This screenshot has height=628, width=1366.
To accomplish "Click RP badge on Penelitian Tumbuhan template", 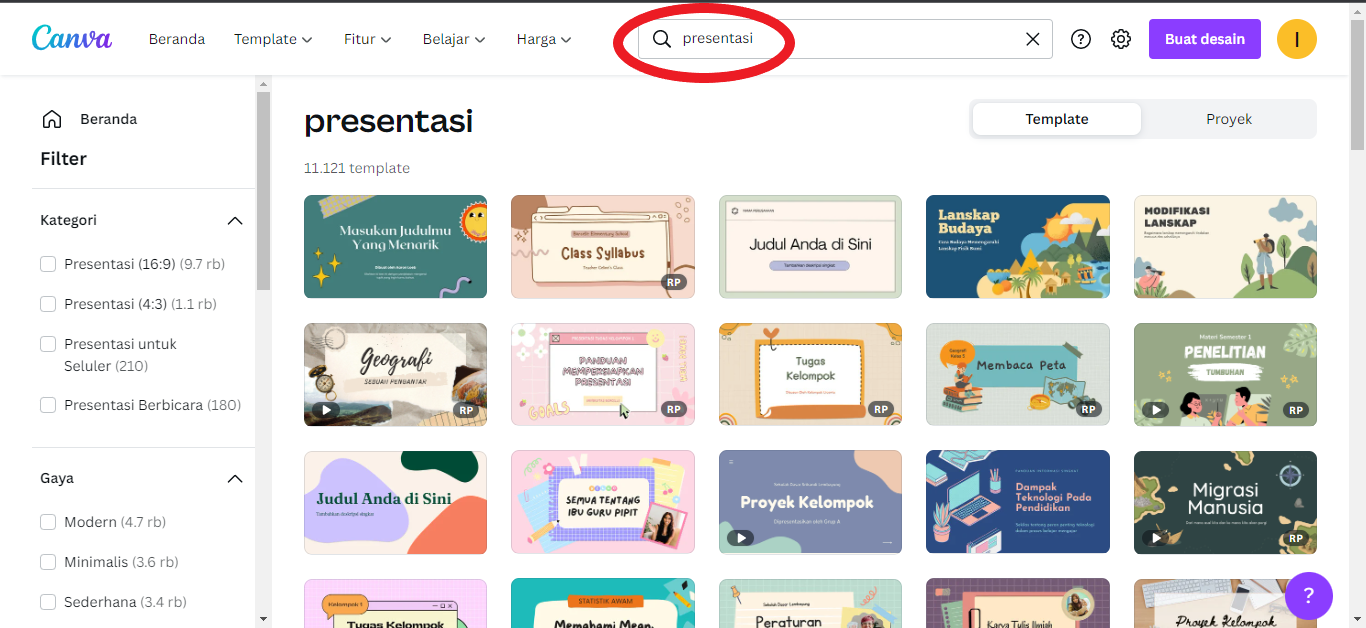I will 1296,410.
